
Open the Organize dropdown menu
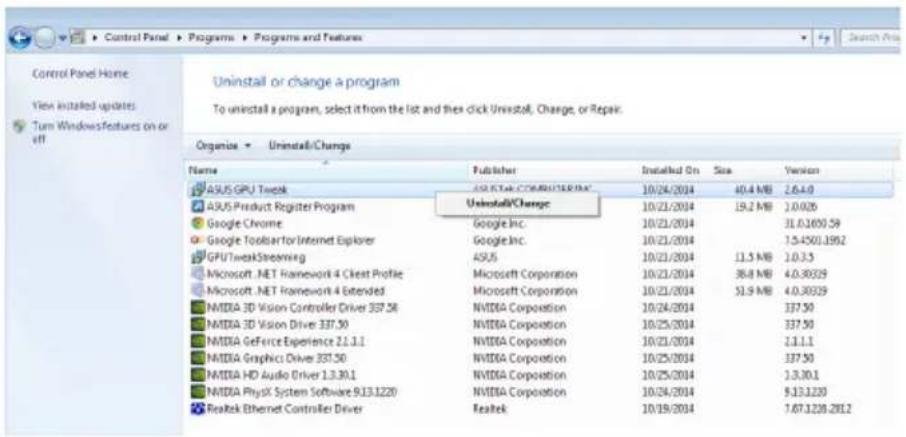pos(223,146)
